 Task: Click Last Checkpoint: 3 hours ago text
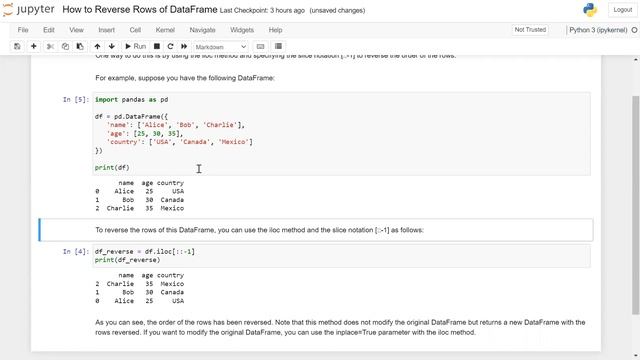tap(262, 11)
